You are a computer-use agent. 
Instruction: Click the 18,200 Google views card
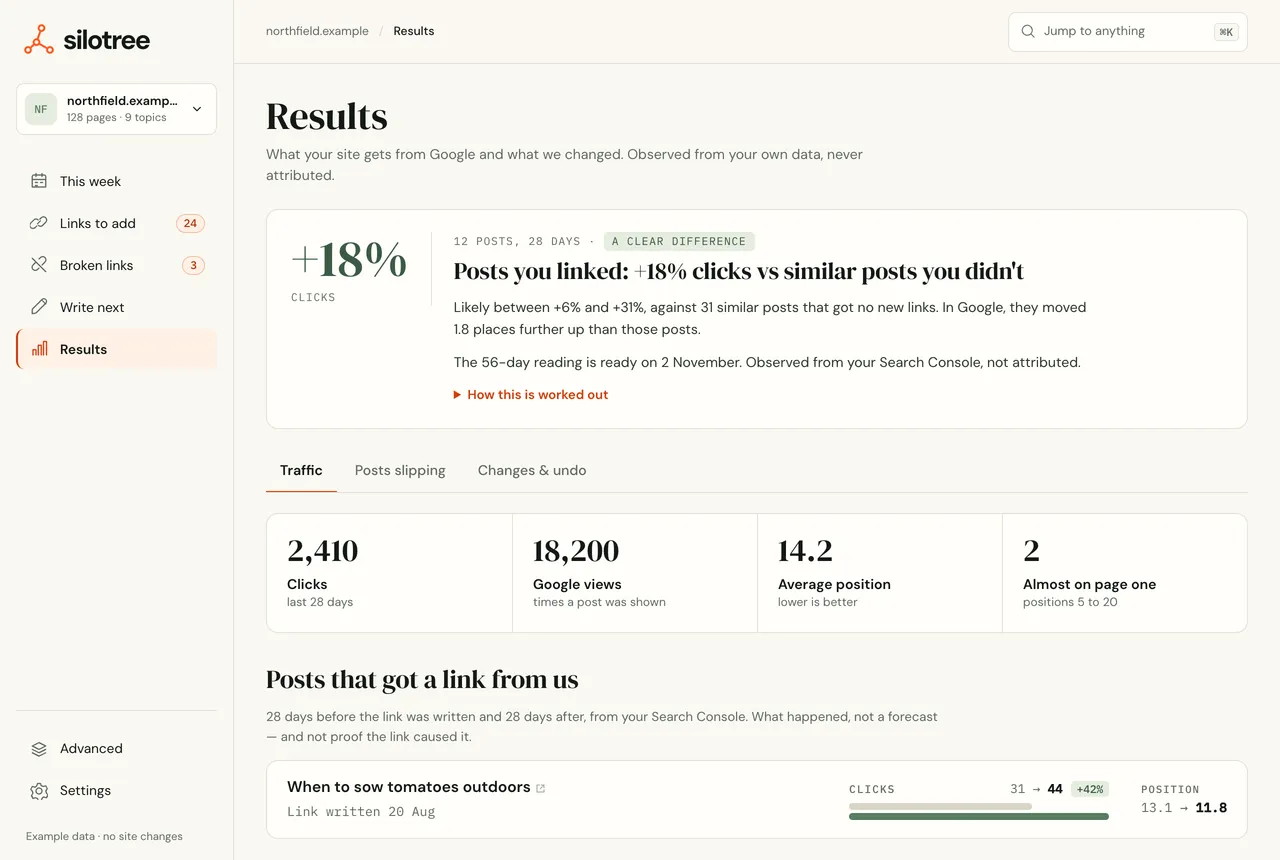pos(635,573)
